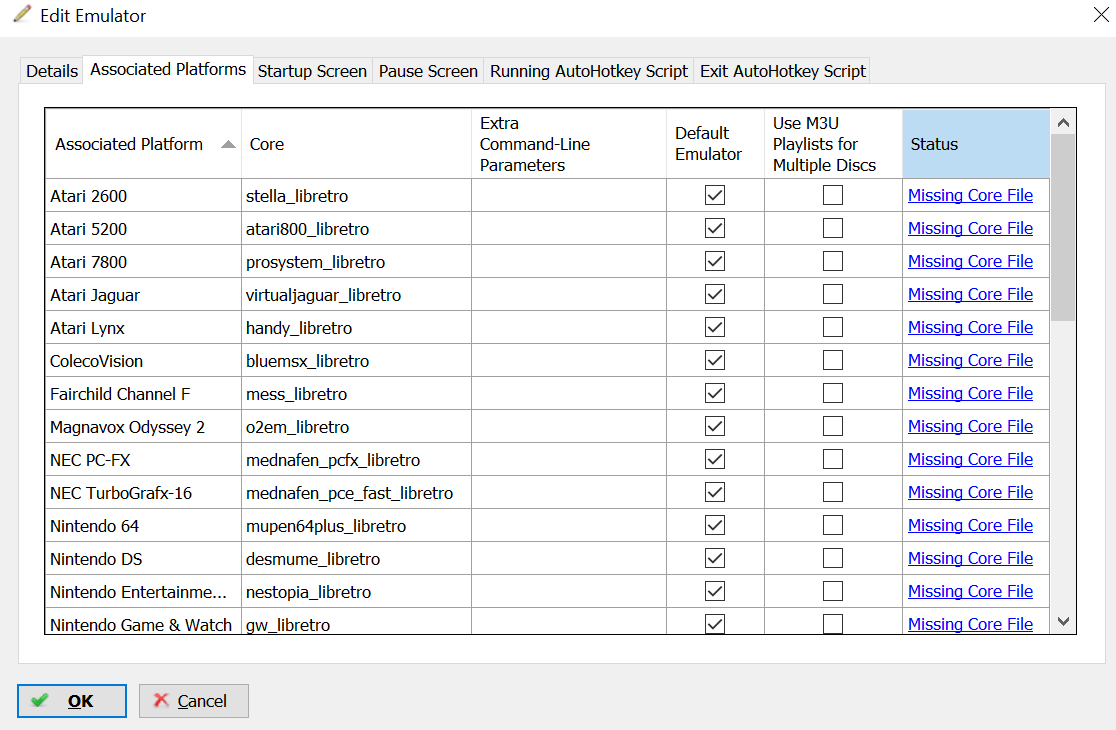Select the virtualjaguar_libretro core cell
The image size is (1116, 730).
pyautogui.click(x=356, y=295)
